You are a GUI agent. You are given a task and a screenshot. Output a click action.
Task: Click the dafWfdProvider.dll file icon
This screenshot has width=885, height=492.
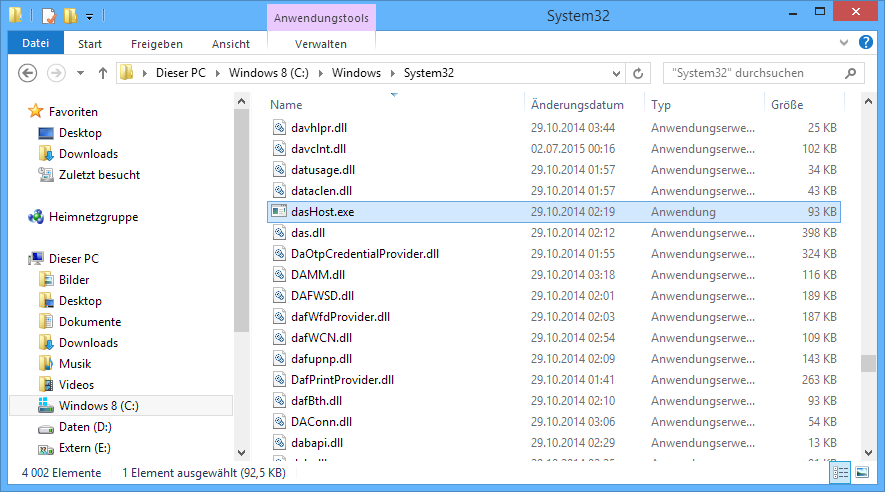click(279, 317)
